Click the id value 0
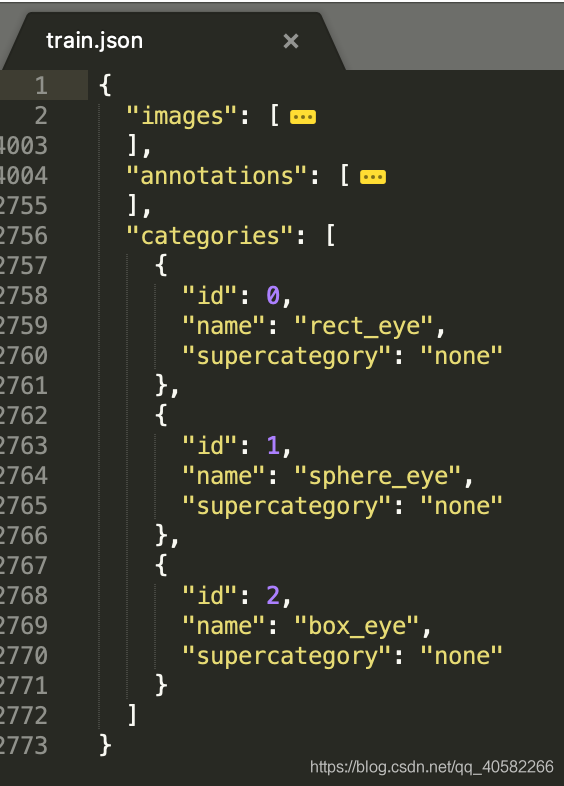Image resolution: width=564 pixels, height=786 pixels. pyautogui.click(x=273, y=296)
